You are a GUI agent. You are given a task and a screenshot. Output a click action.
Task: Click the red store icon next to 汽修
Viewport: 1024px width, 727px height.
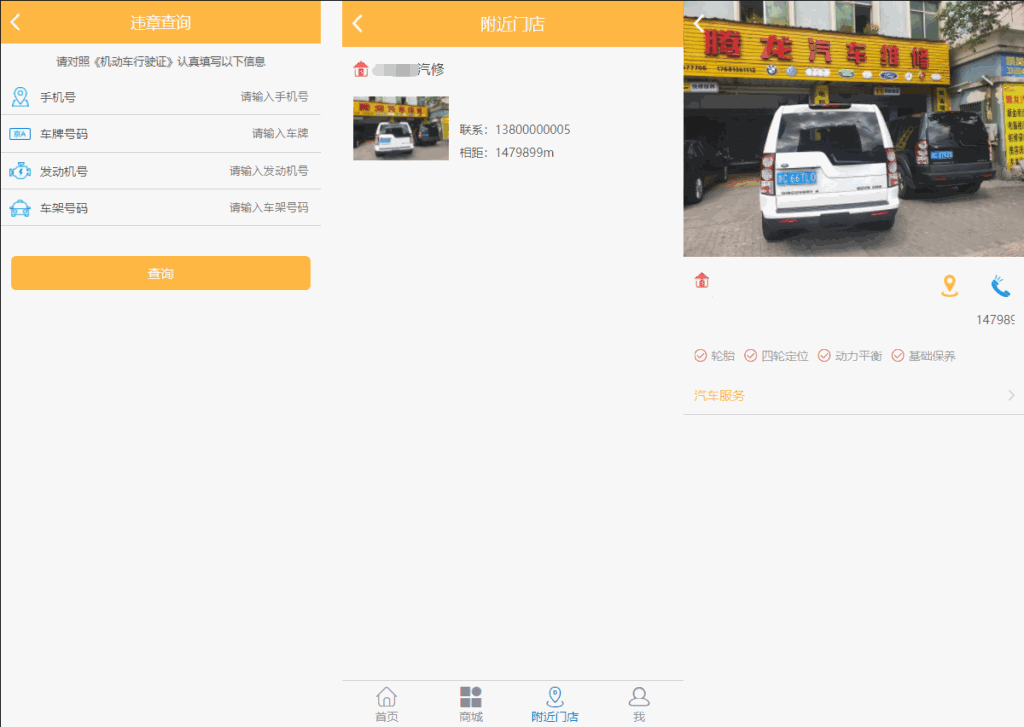[362, 70]
